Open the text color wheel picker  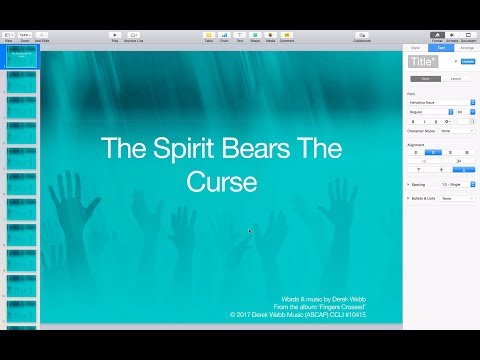pyautogui.click(x=472, y=122)
